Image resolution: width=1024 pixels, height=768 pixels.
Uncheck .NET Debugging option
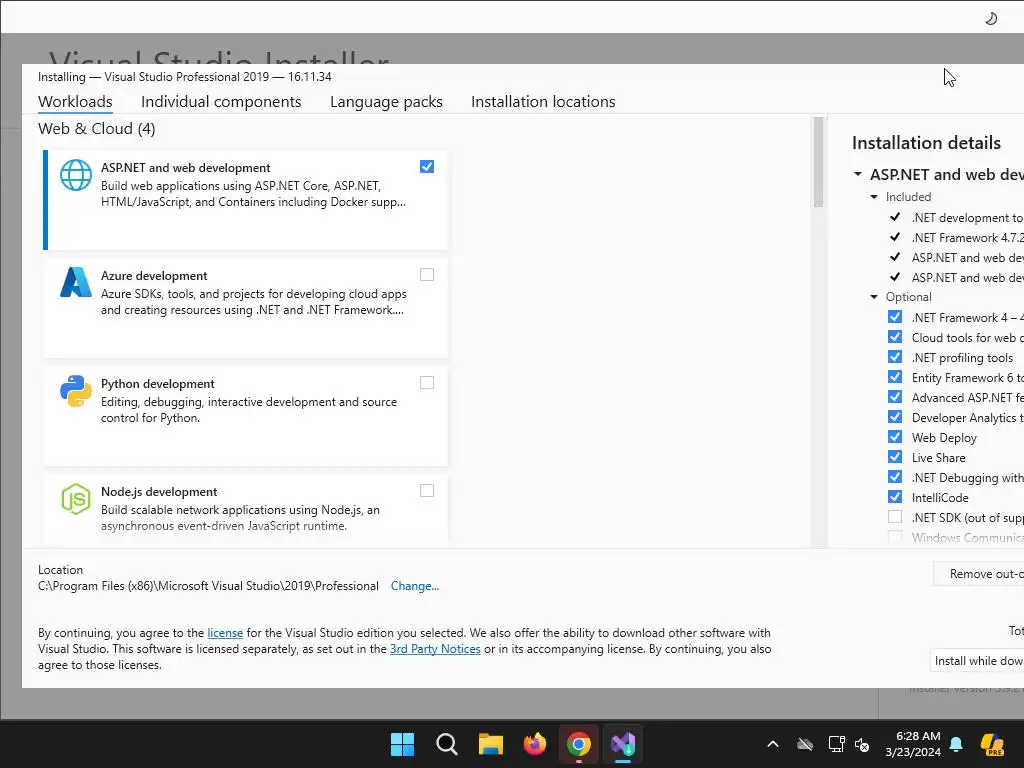895,477
